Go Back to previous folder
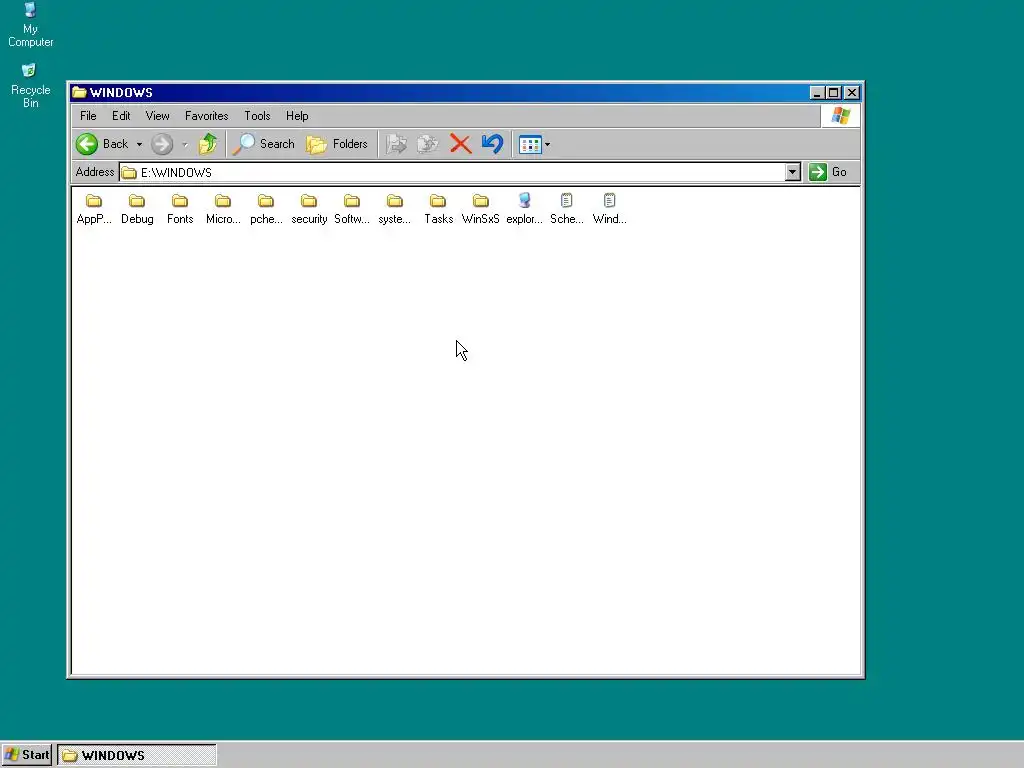 point(102,144)
